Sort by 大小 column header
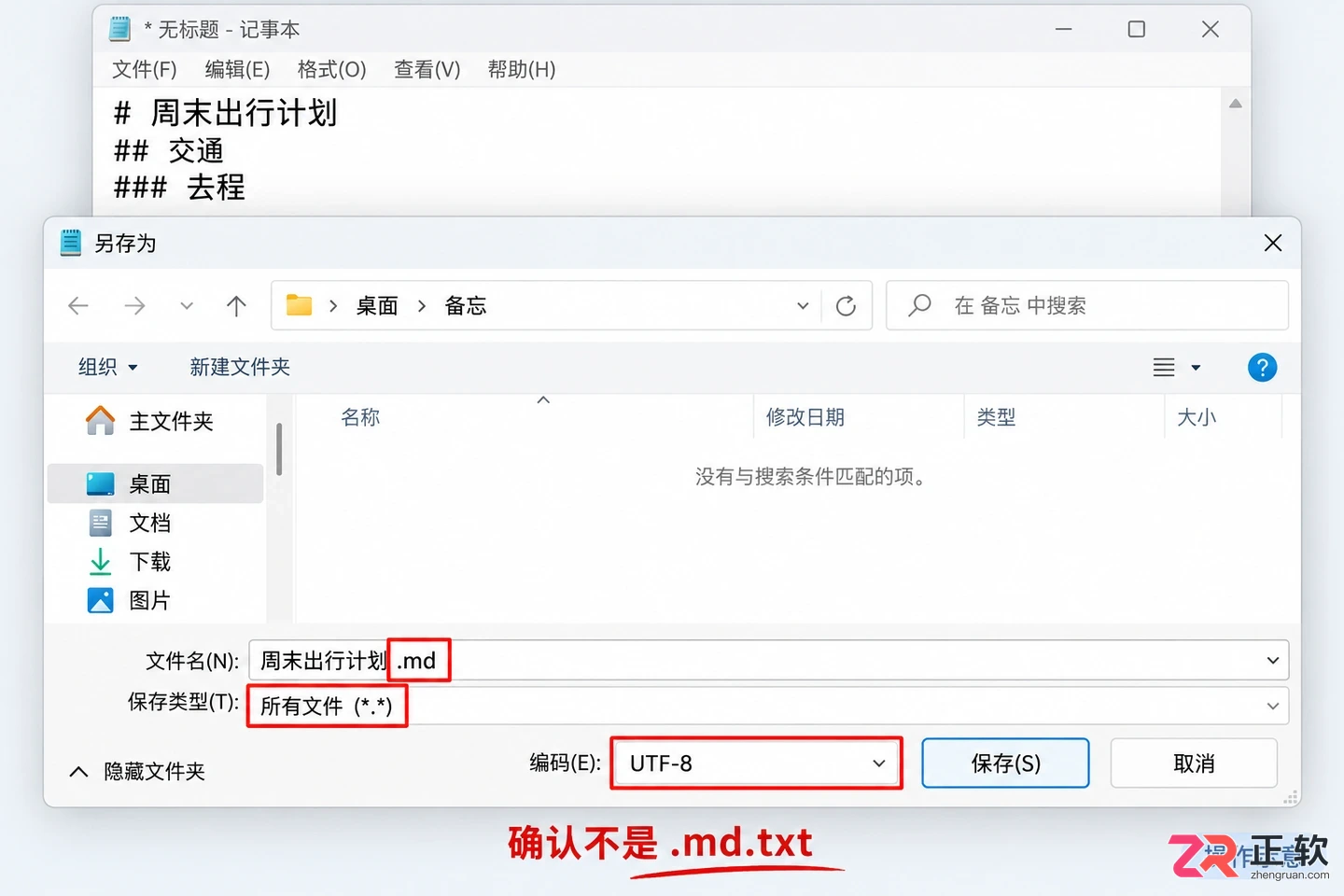 click(x=1197, y=417)
